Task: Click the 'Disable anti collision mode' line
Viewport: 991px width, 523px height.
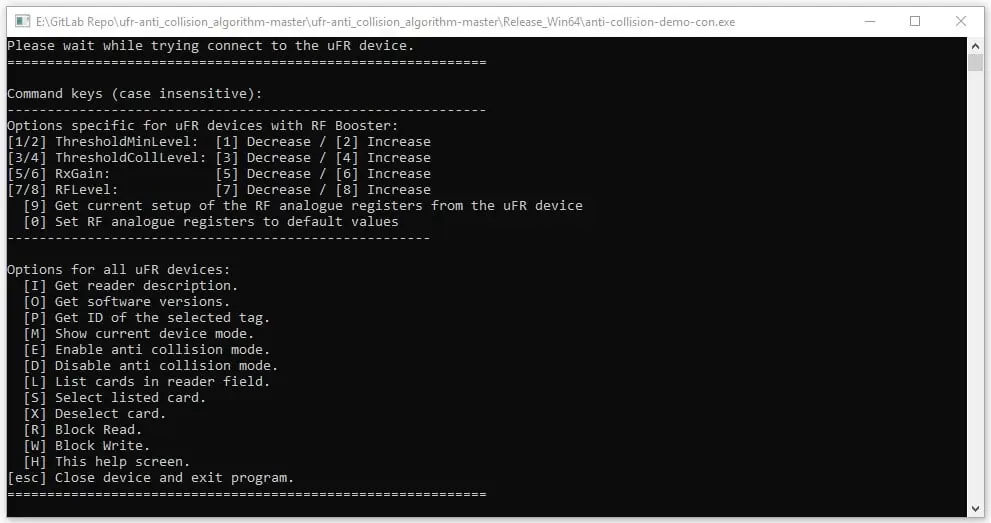Action: pyautogui.click(x=150, y=366)
